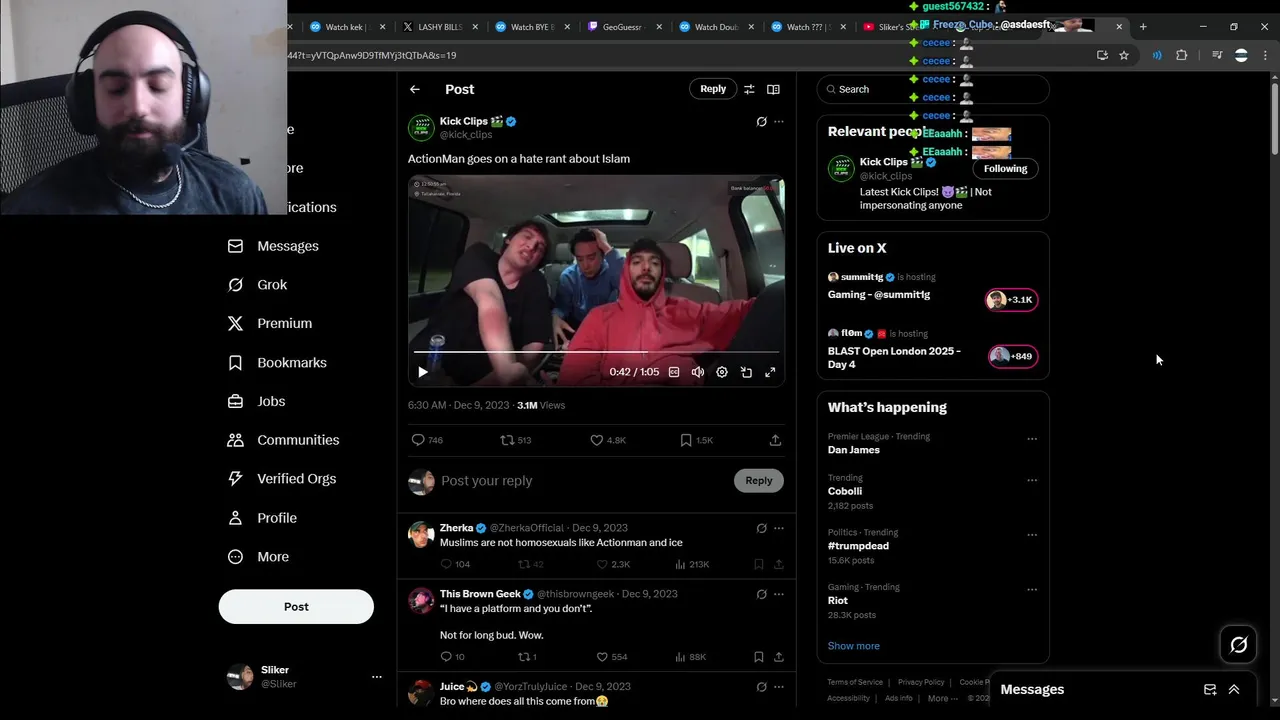The height and width of the screenshot is (720, 1280).
Task: Open reply filter sliders icon in header
Action: click(749, 89)
